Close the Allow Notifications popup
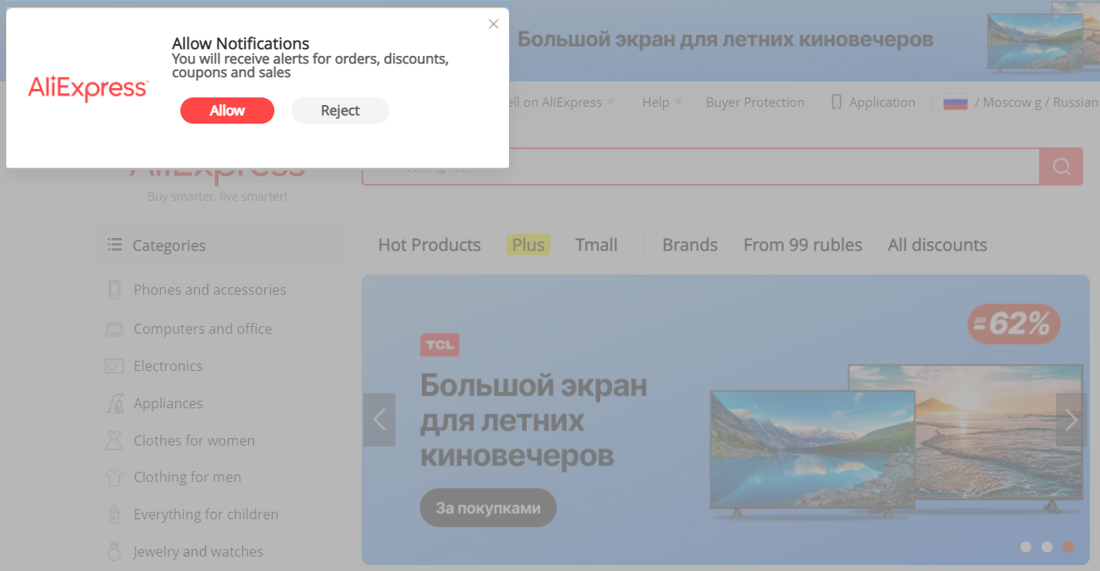This screenshot has width=1100, height=571. pos(493,24)
